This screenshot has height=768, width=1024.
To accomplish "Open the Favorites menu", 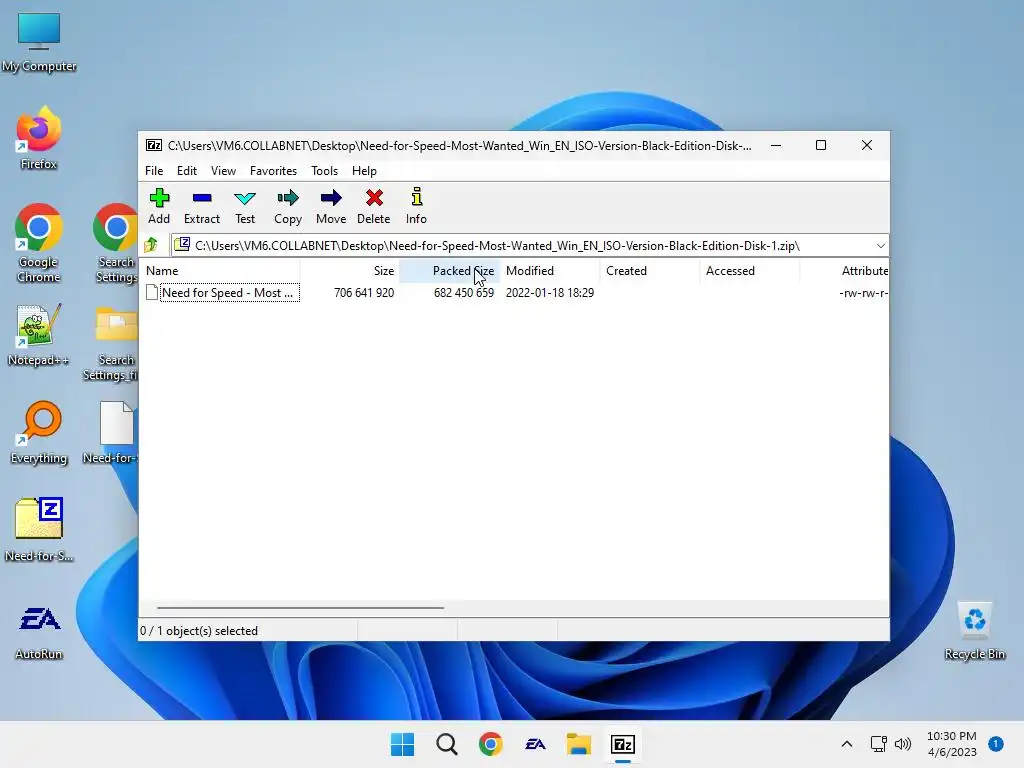I will 273,170.
